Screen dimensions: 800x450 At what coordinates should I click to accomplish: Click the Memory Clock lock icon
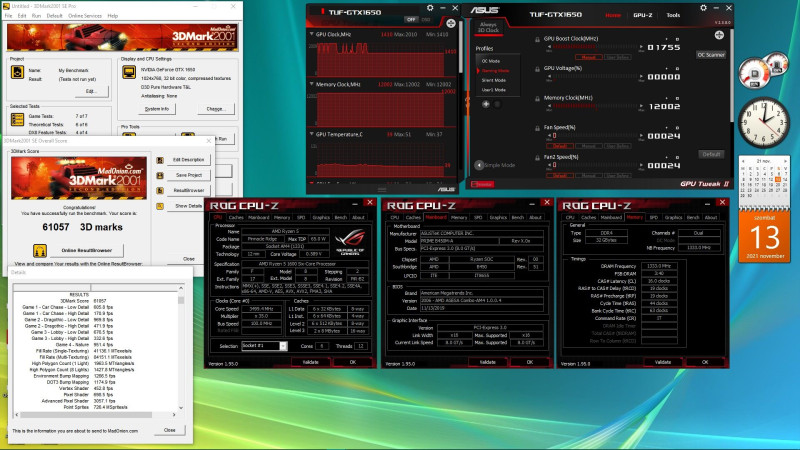coord(537,98)
